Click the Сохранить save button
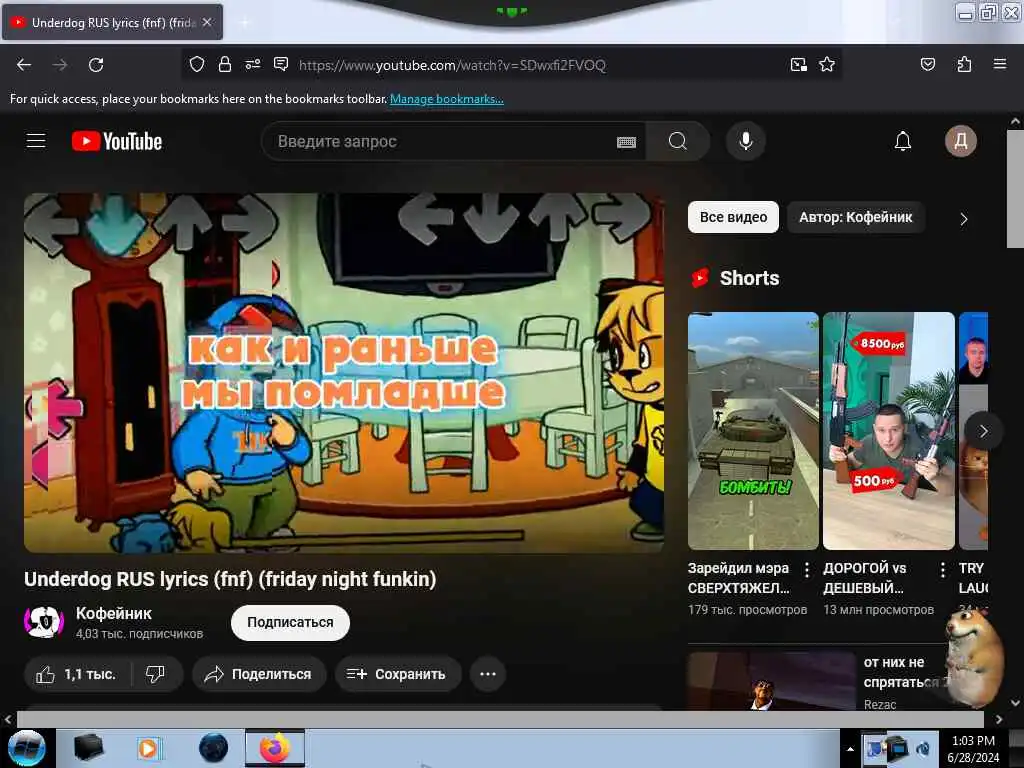Image resolution: width=1024 pixels, height=768 pixels. 398,674
